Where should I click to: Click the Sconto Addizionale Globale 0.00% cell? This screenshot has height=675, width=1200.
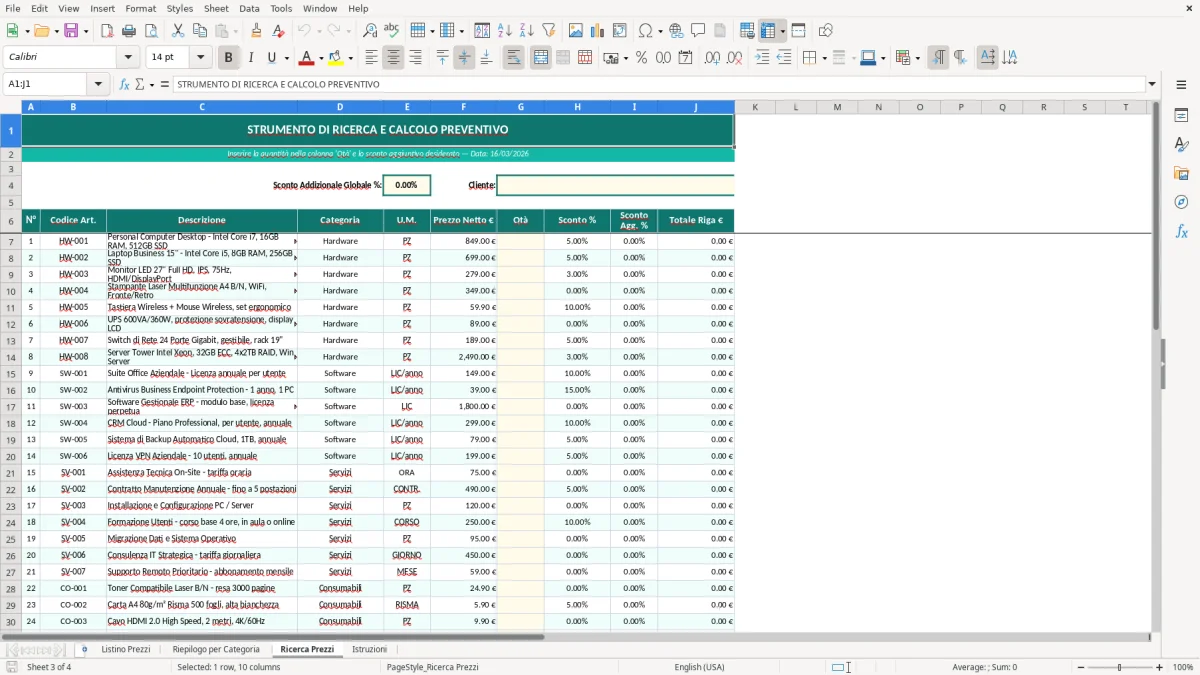click(406, 185)
